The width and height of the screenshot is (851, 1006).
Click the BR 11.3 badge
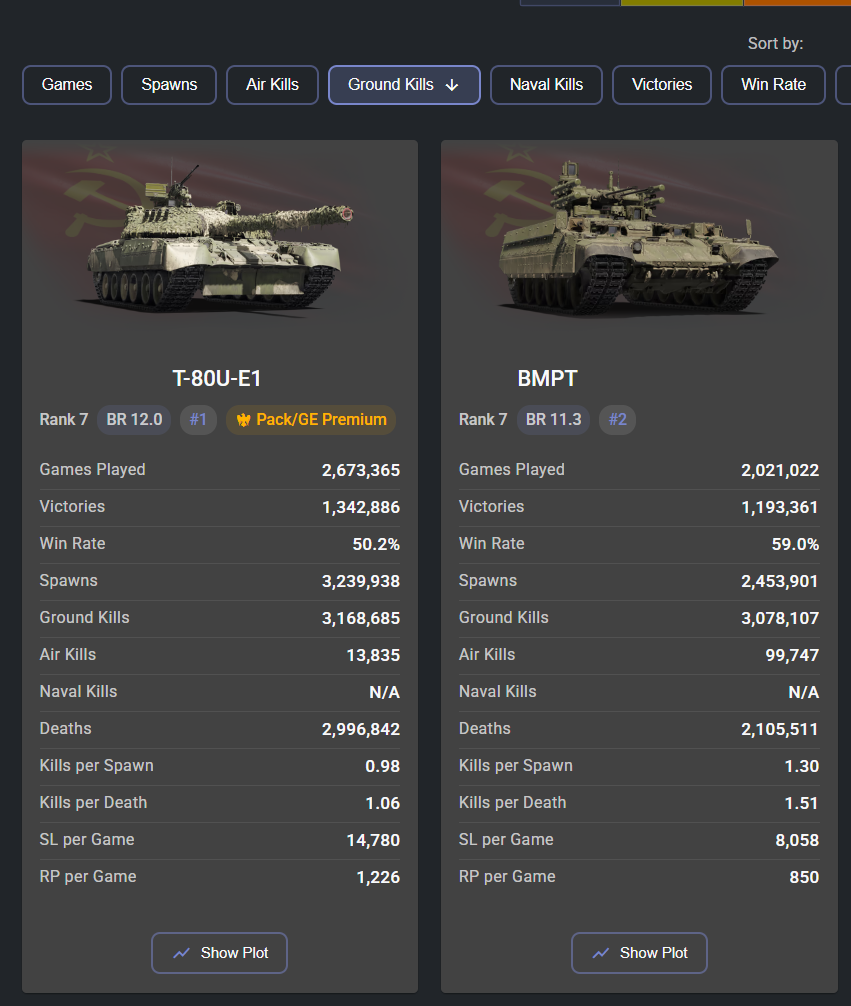point(553,420)
